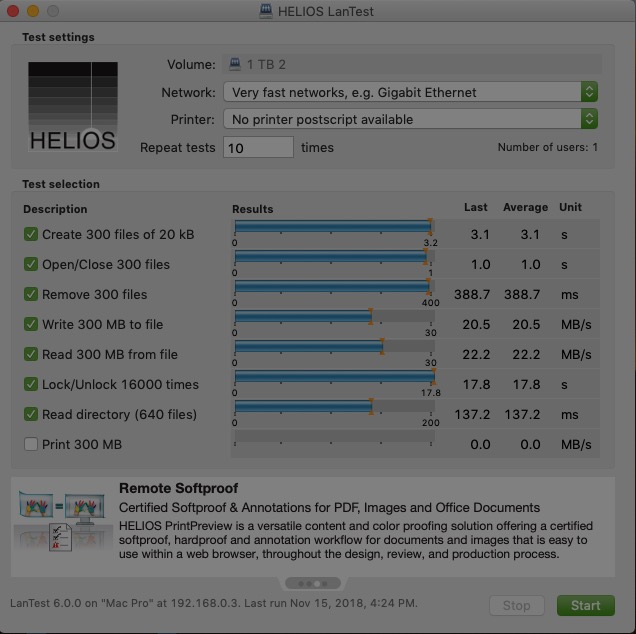
Task: Click the 22.2 last value for Read 300 MB
Action: coord(476,354)
